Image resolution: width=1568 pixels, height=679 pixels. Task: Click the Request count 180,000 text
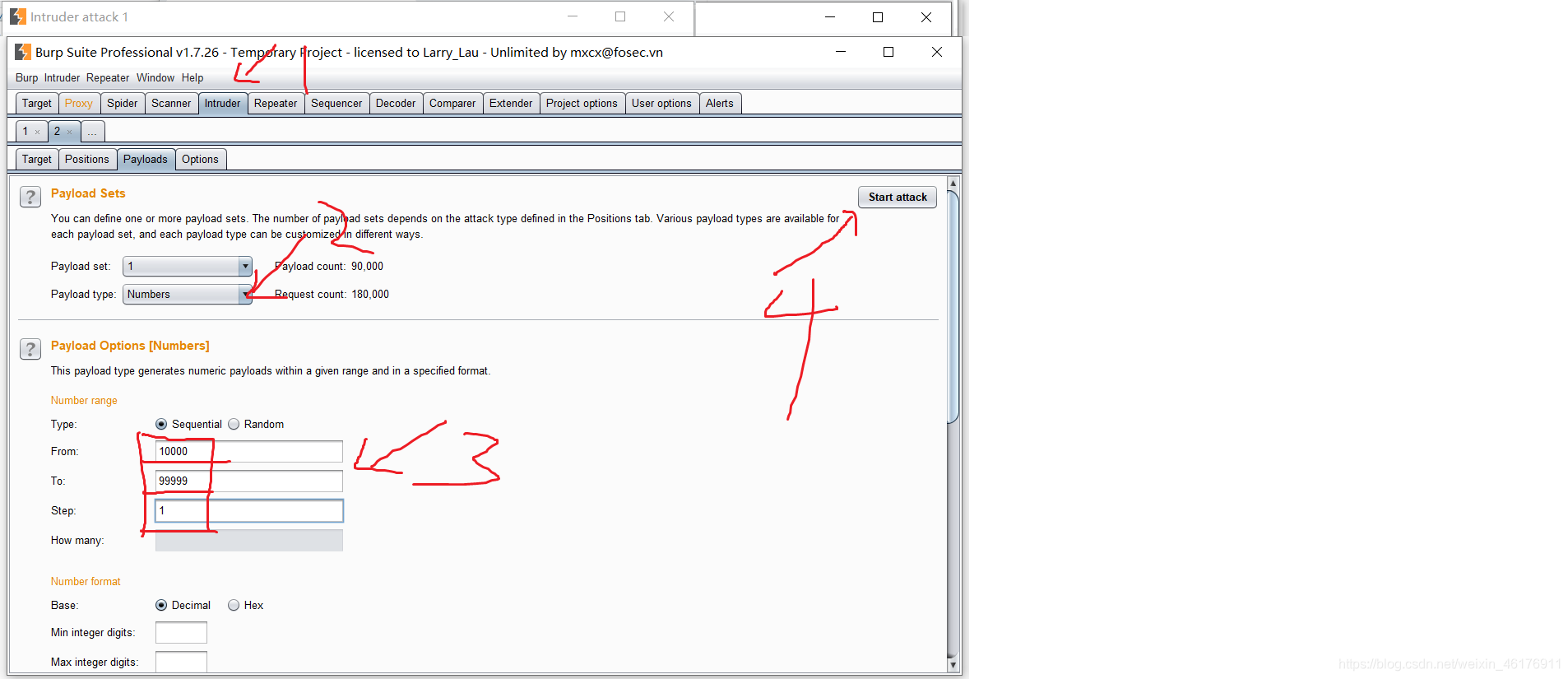(332, 294)
